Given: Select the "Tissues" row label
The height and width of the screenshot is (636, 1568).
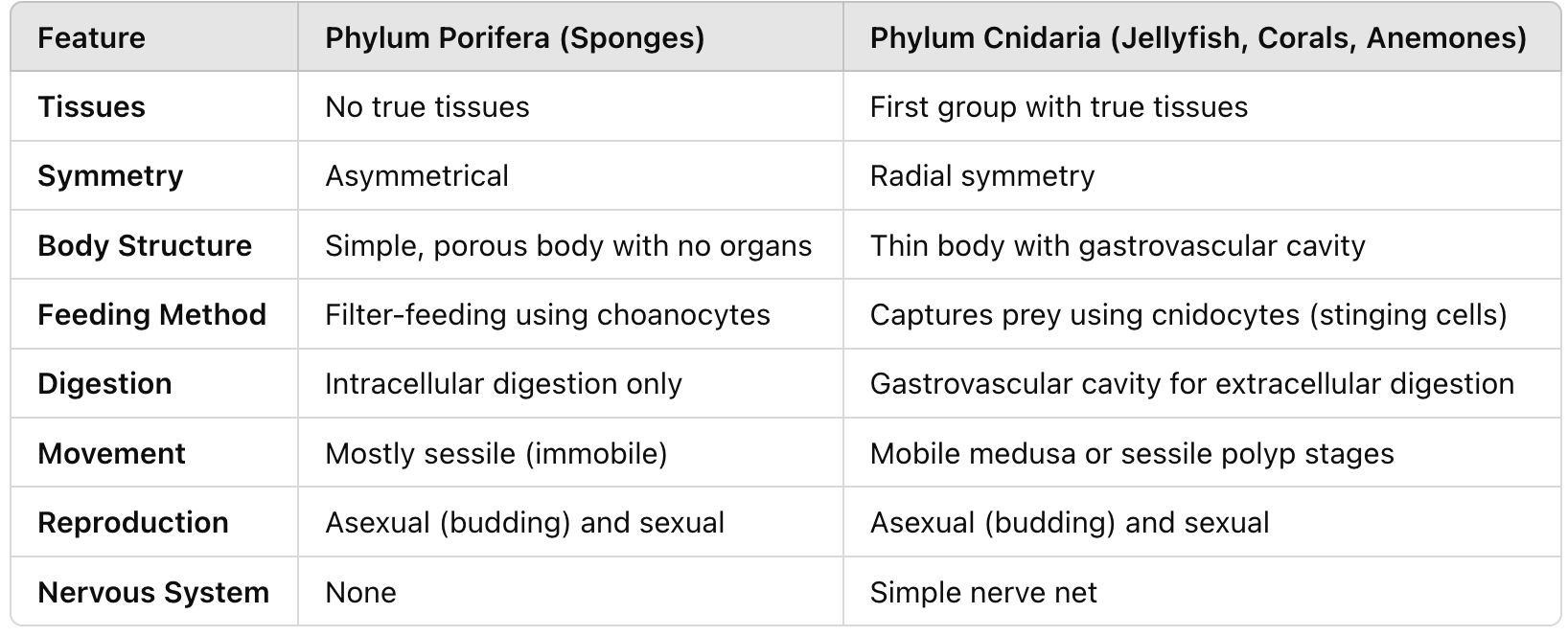Looking at the screenshot, I should coord(91,107).
